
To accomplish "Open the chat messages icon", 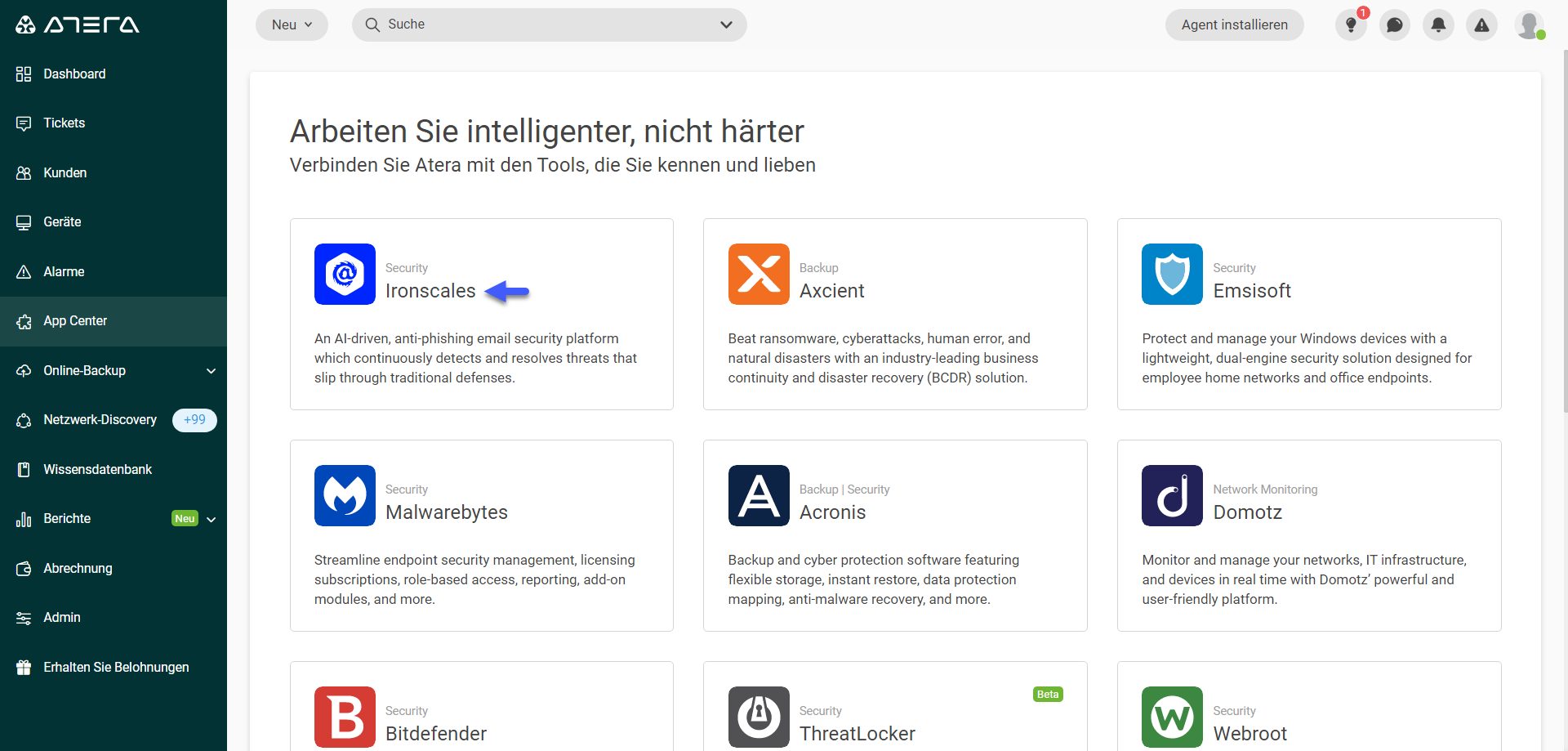I will [1395, 25].
